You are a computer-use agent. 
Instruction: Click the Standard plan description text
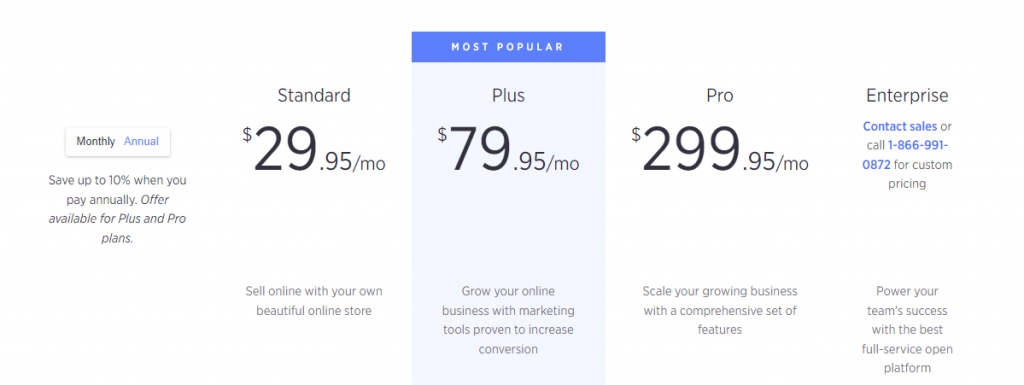314,301
